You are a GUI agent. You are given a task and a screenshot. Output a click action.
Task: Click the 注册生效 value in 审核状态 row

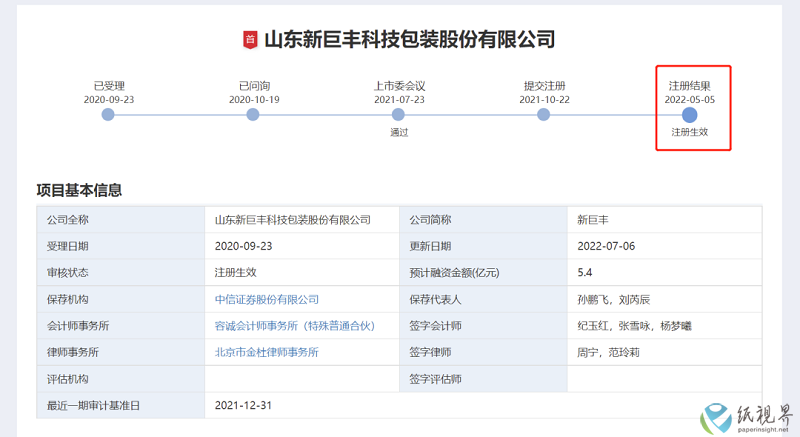(235, 273)
